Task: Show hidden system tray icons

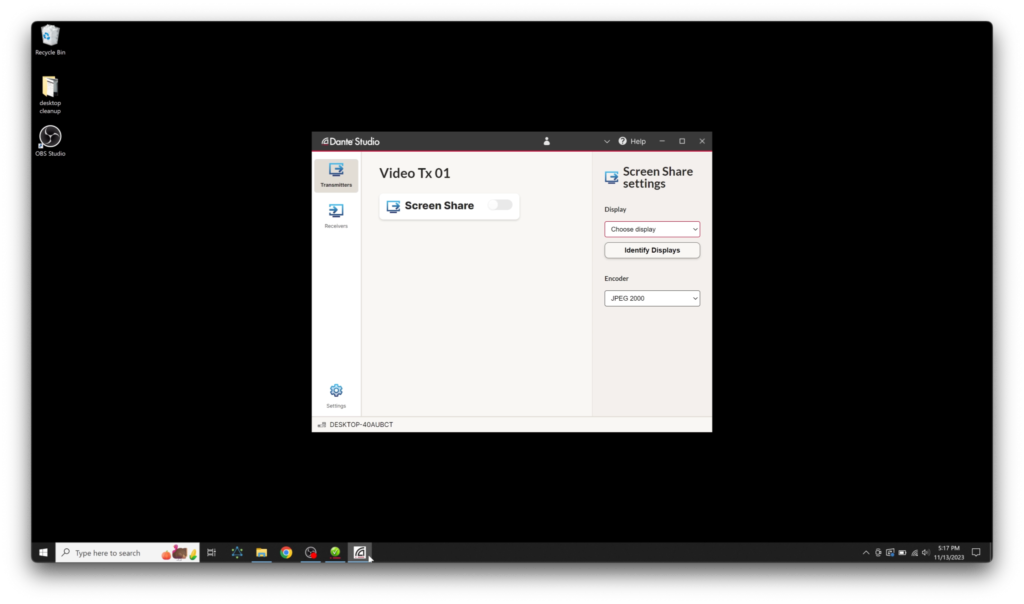Action: [866, 552]
